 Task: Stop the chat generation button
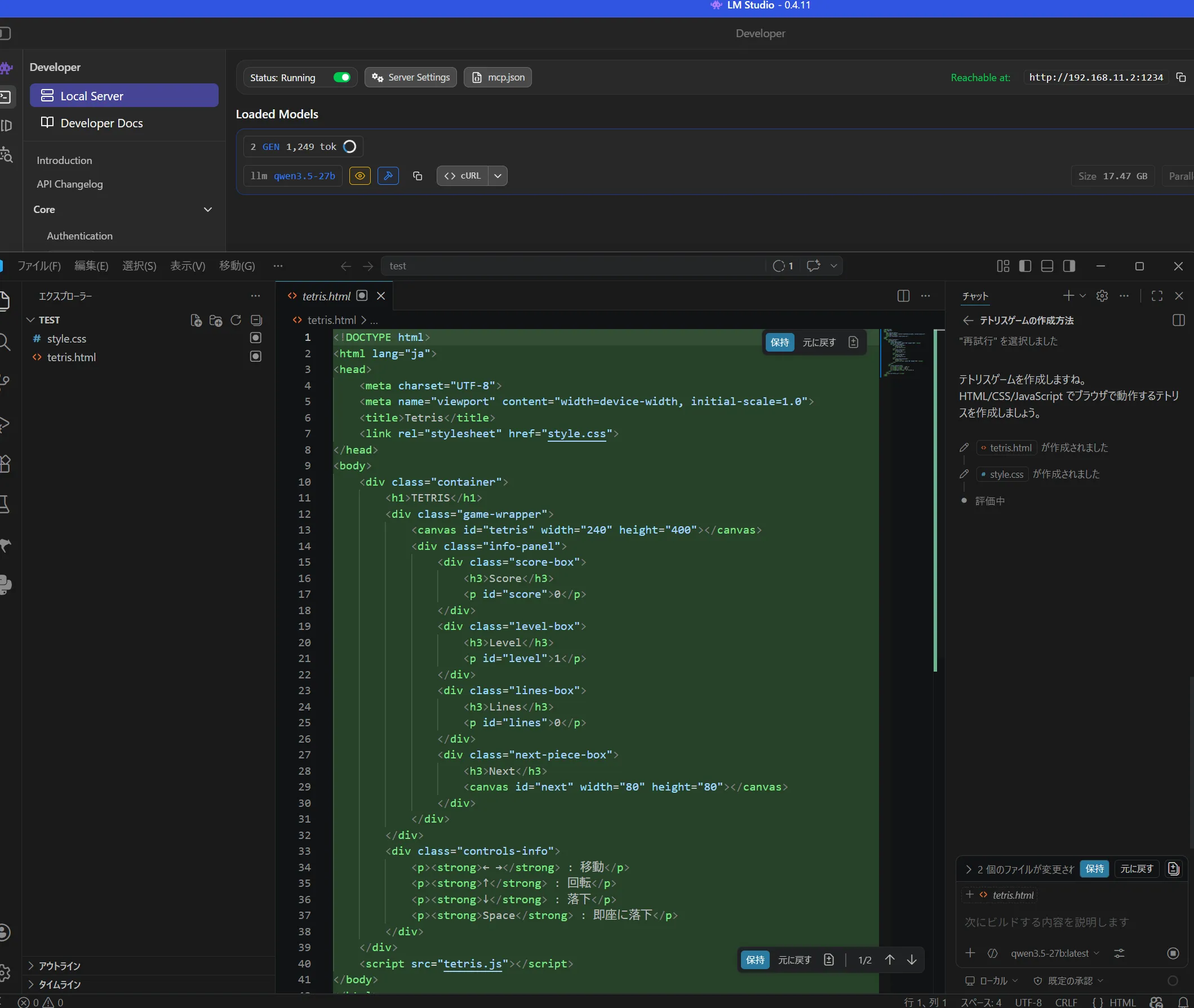point(1173,953)
